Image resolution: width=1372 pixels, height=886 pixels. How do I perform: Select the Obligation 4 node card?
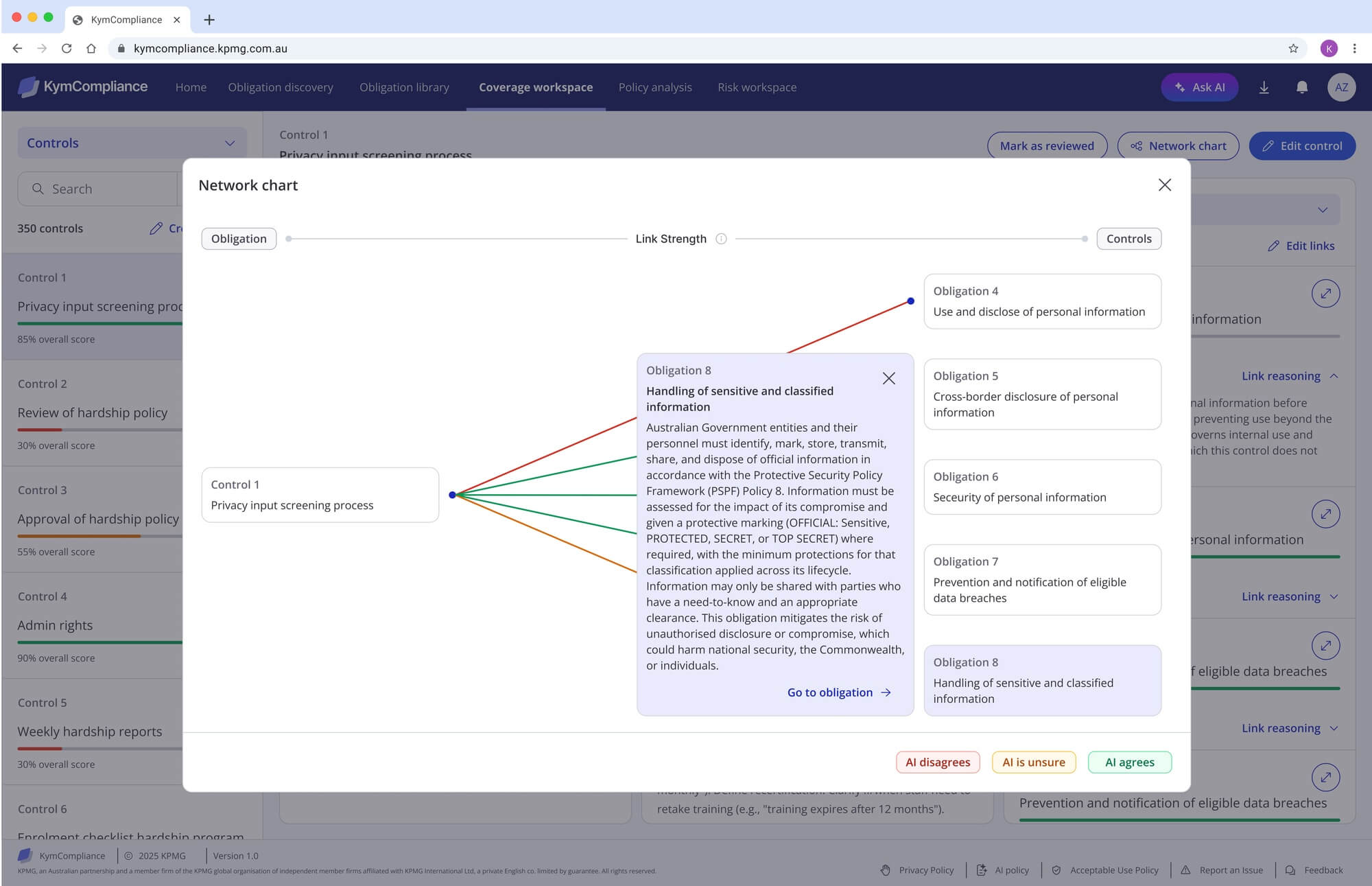[x=1042, y=301]
